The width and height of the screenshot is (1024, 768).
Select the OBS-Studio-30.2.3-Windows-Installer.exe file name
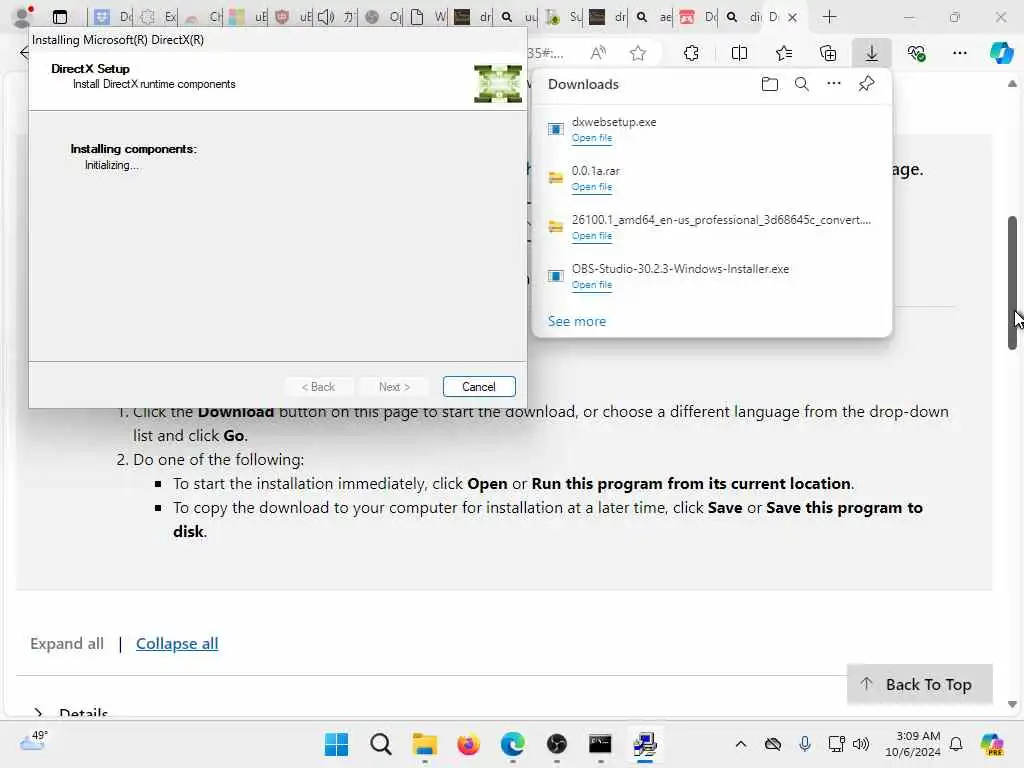pyautogui.click(x=680, y=269)
